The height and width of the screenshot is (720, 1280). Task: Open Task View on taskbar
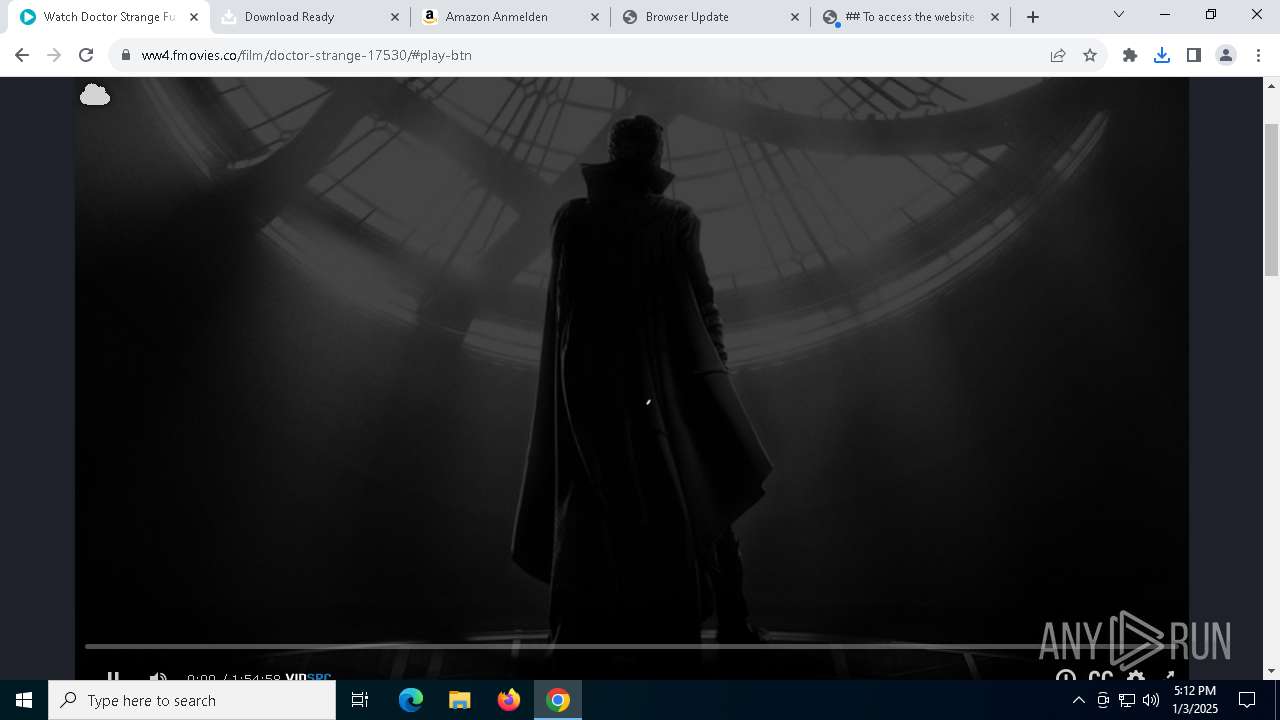pos(360,700)
